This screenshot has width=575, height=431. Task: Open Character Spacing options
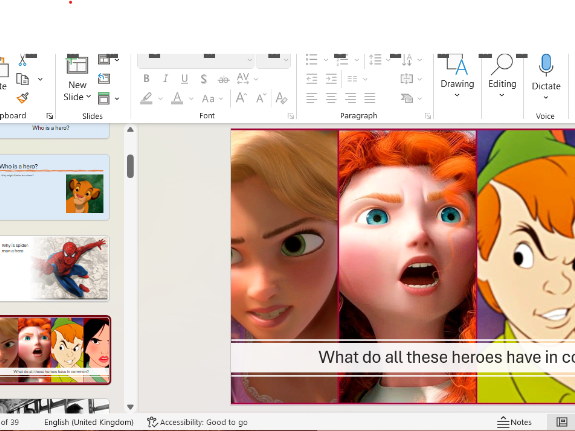247,78
